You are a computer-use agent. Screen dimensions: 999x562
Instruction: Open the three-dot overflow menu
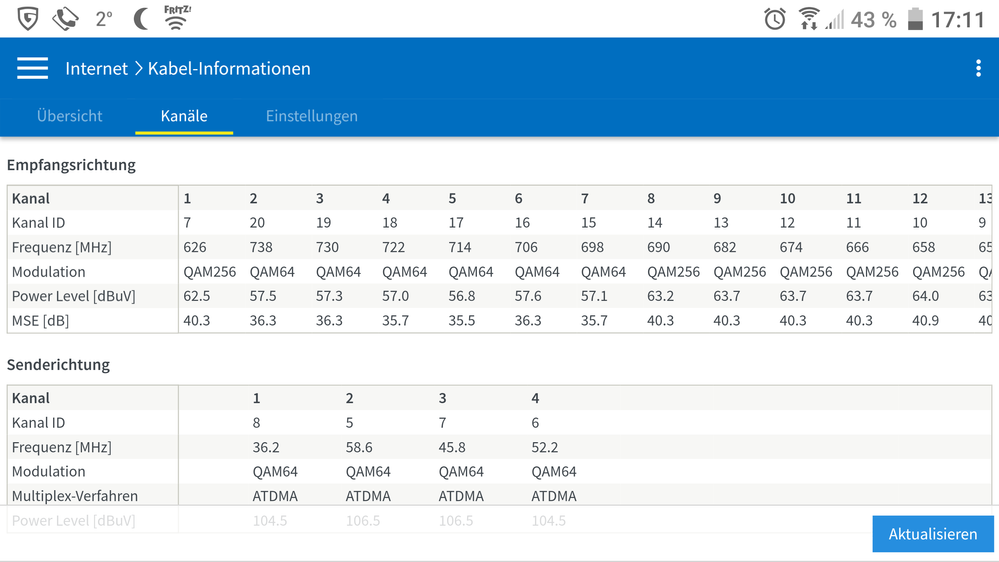click(978, 68)
